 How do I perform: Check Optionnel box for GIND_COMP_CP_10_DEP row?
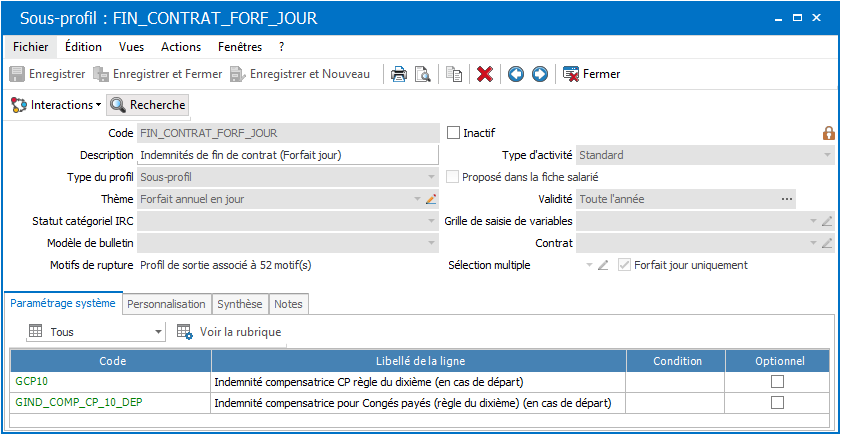click(777, 402)
